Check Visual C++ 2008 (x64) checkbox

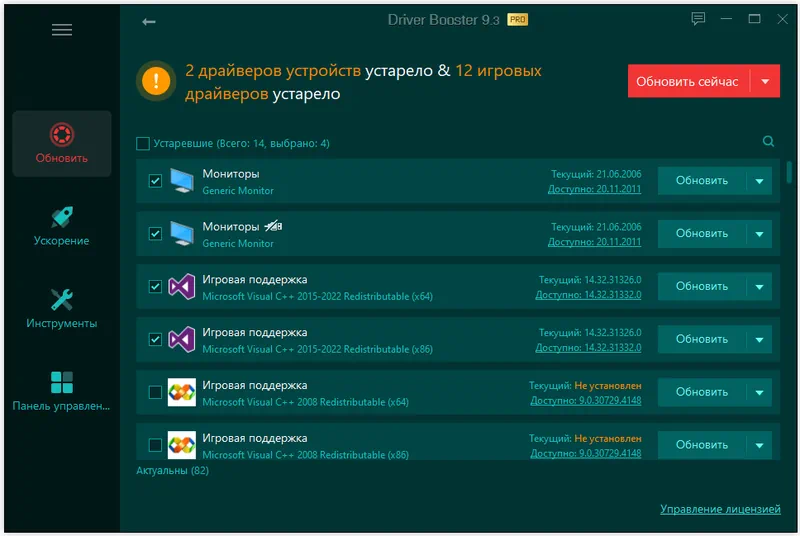point(155,392)
